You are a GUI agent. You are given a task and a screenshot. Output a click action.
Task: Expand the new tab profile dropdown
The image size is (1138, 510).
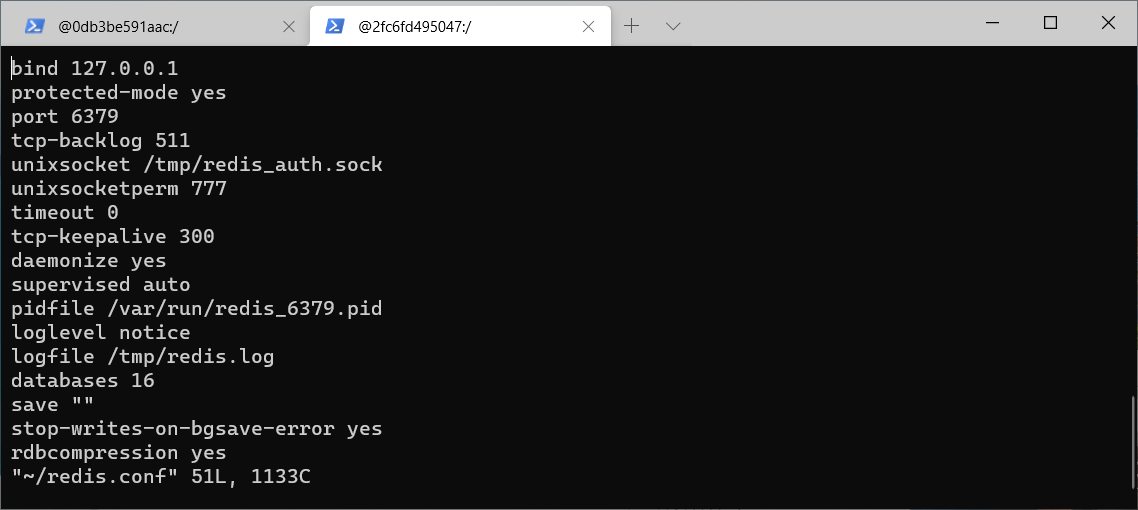[x=673, y=26]
